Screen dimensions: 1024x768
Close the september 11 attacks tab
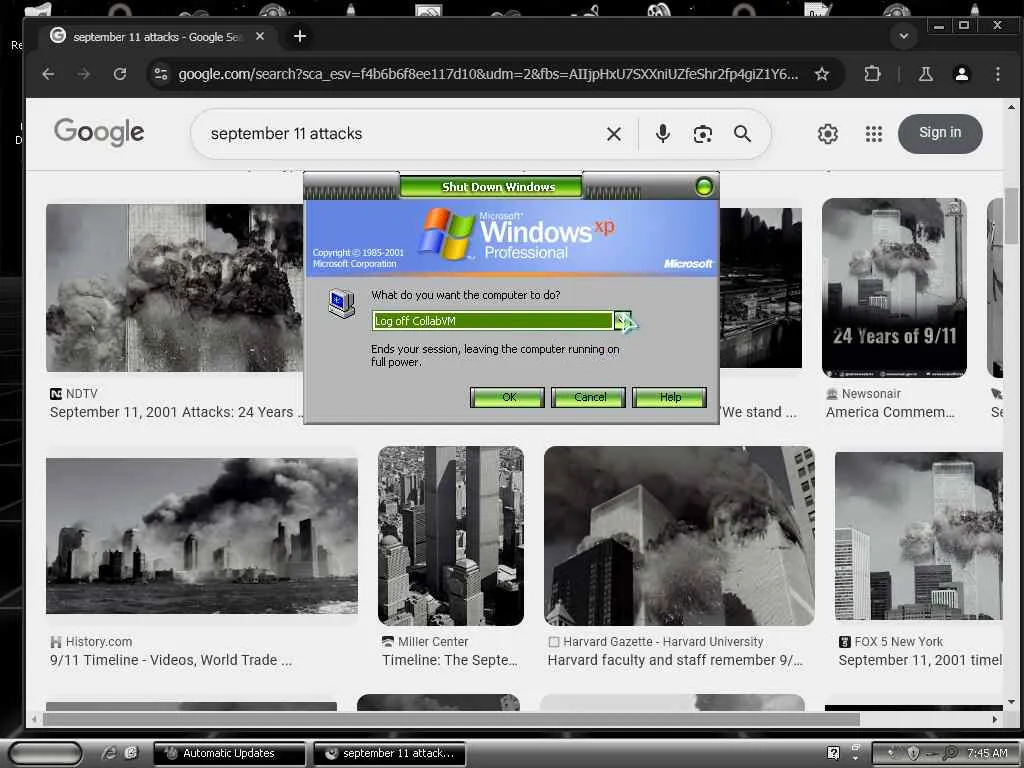pyautogui.click(x=260, y=37)
